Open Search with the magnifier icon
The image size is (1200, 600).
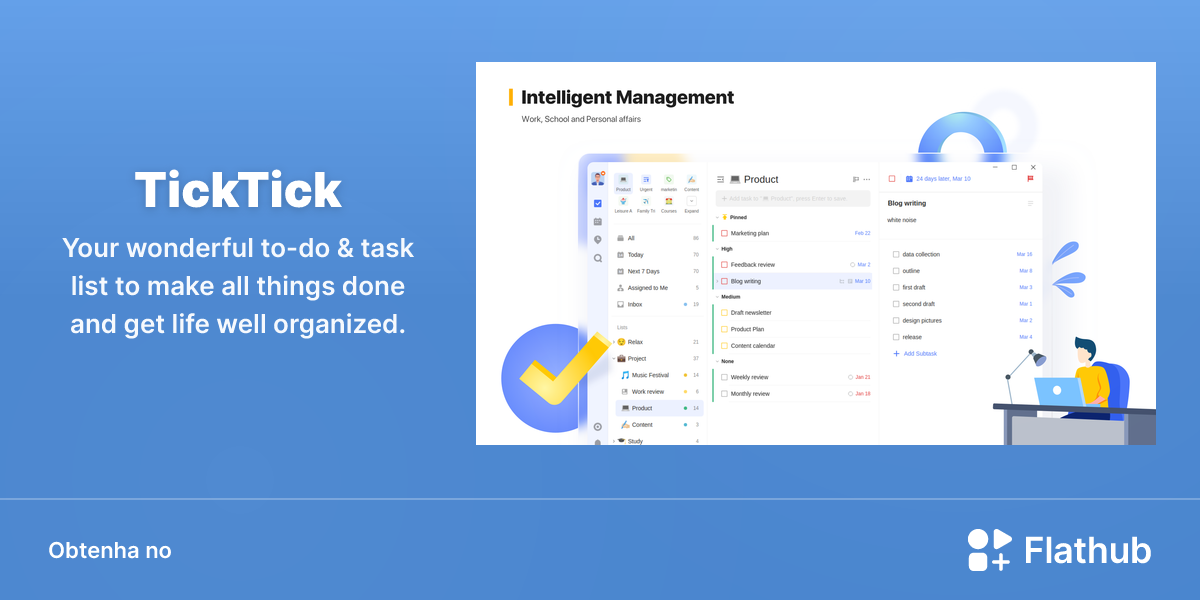pos(598,258)
